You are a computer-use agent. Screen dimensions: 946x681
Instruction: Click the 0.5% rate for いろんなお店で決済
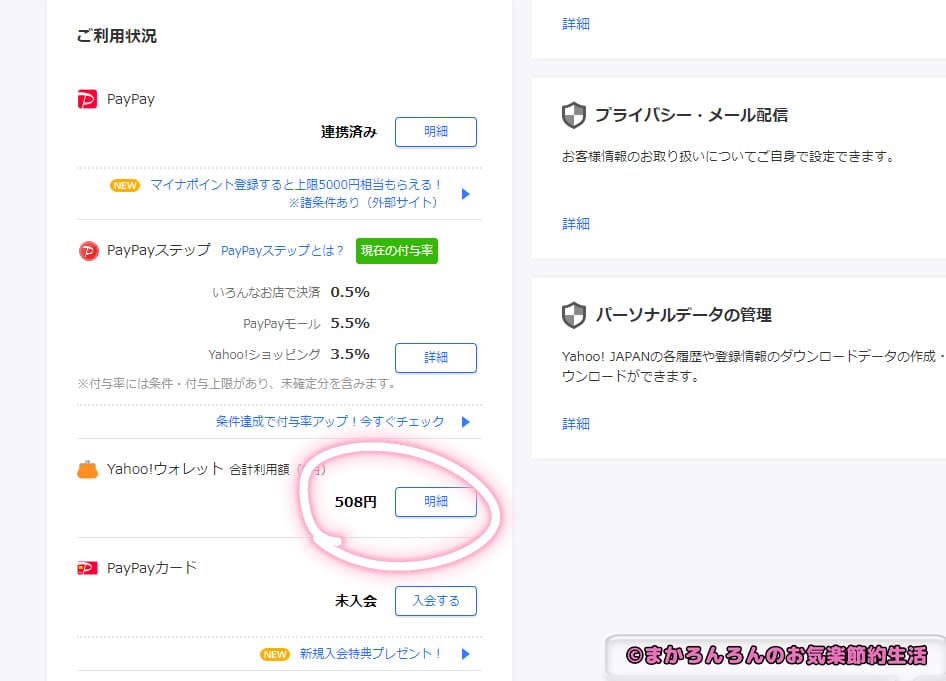350,293
